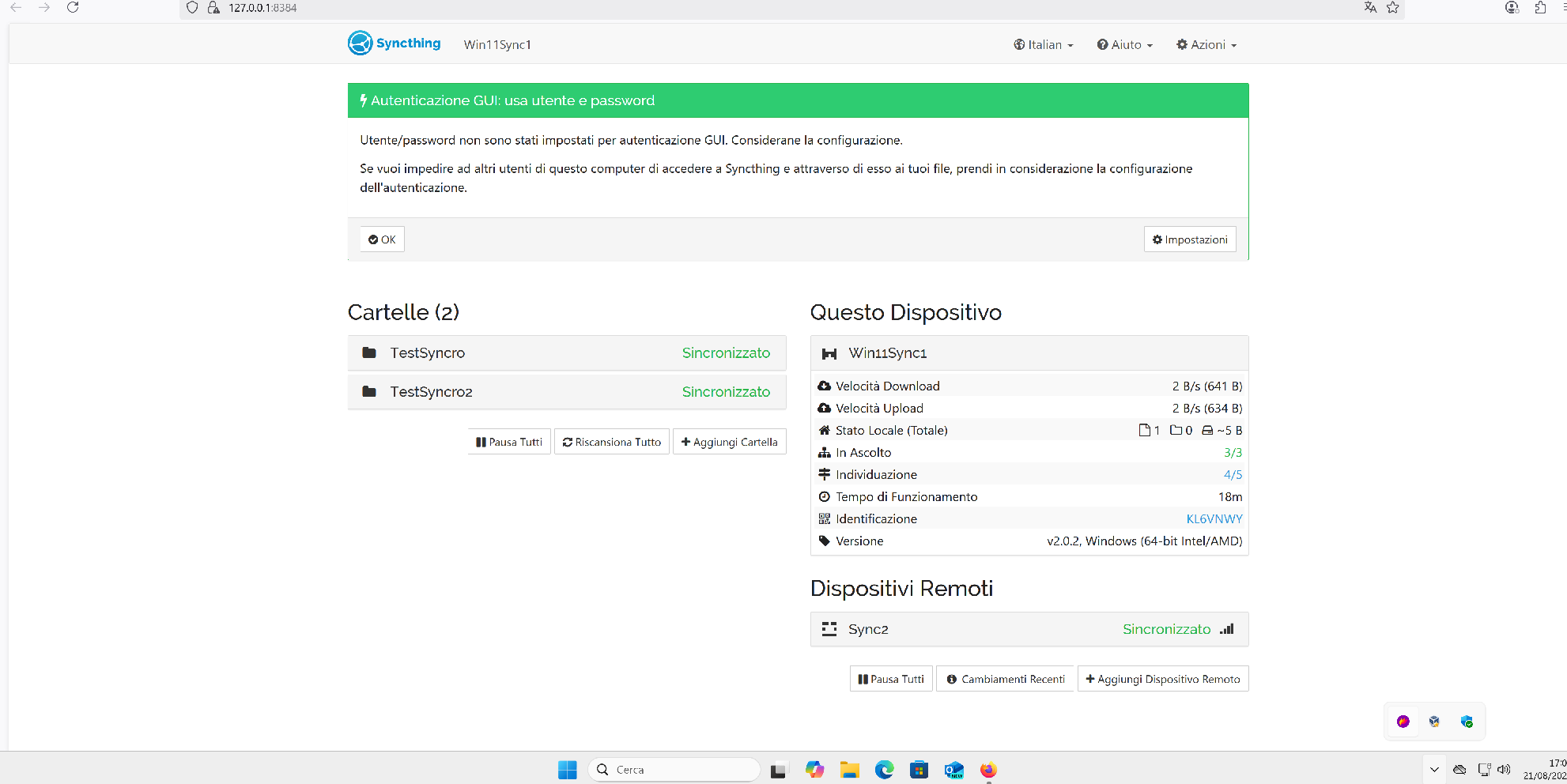1567x784 pixels.
Task: Open the Italian language dropdown
Action: 1043,45
